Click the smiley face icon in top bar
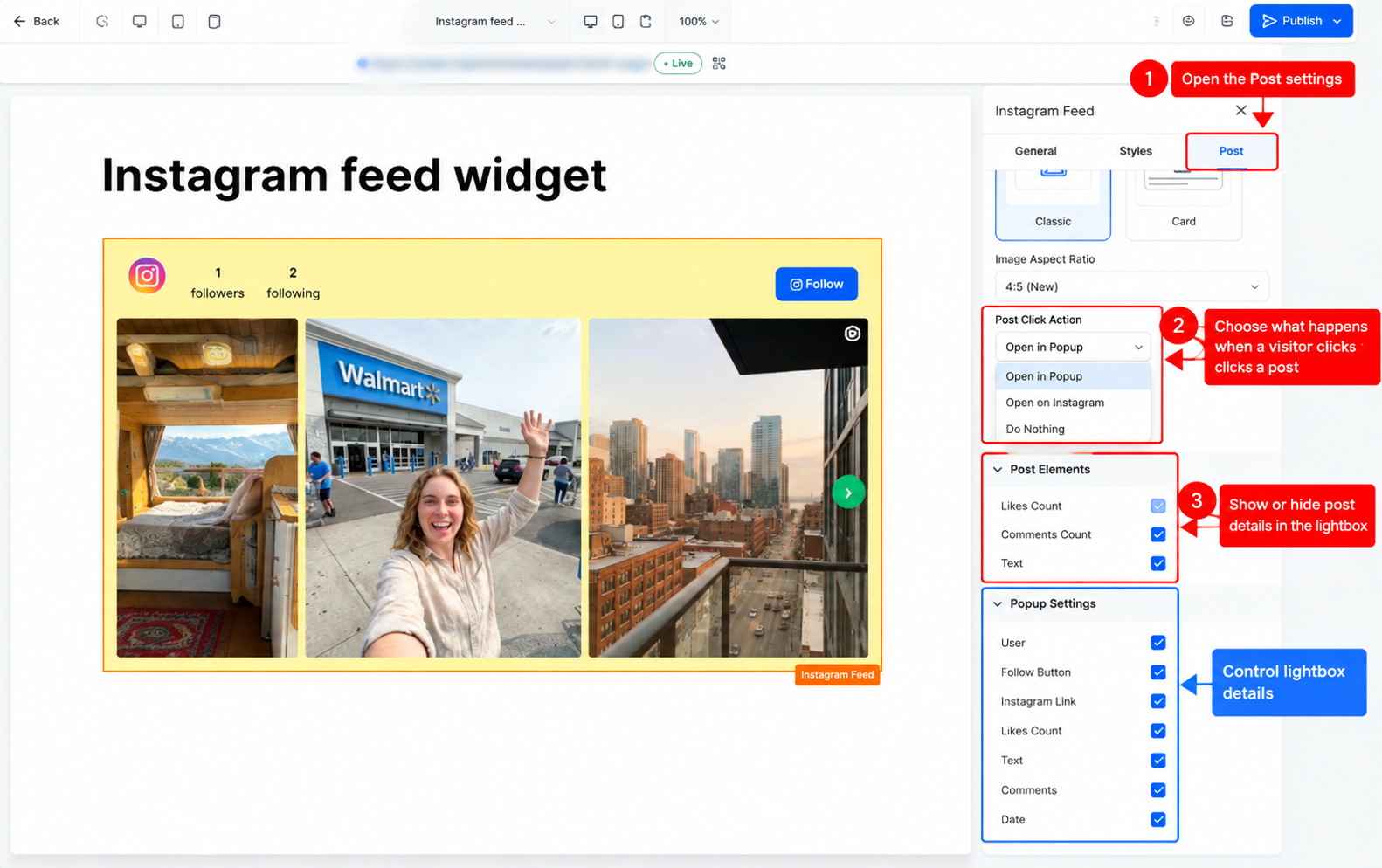Viewport: 1382px width, 868px height. pyautogui.click(x=1188, y=21)
